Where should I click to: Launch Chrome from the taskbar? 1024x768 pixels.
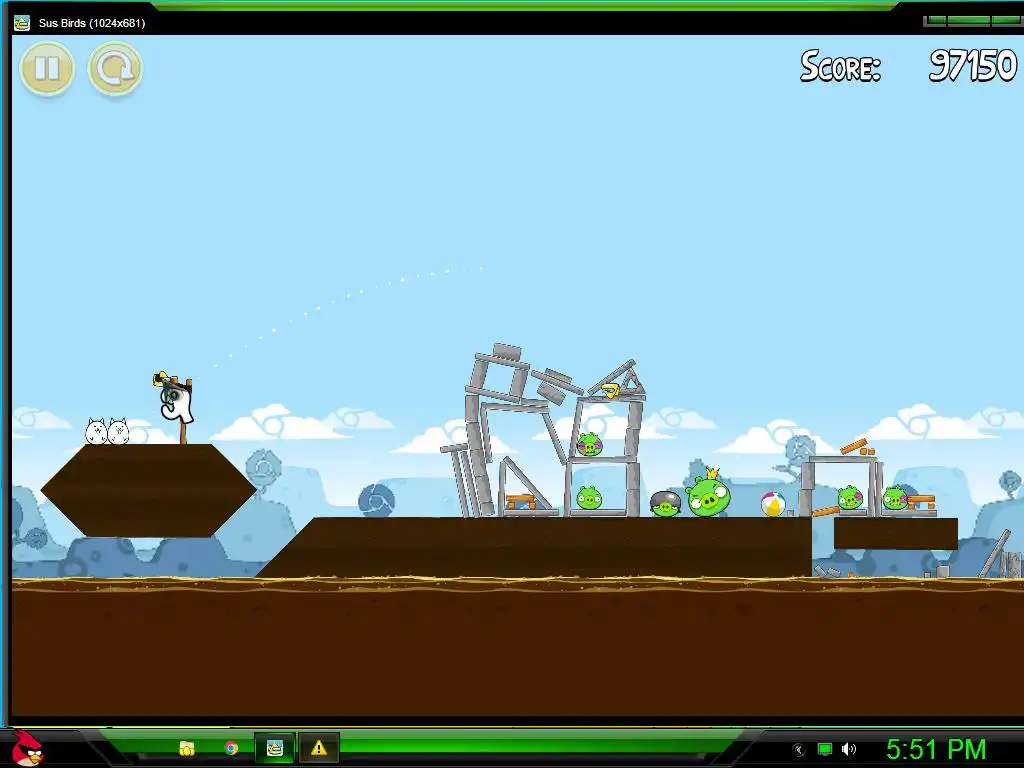click(231, 748)
